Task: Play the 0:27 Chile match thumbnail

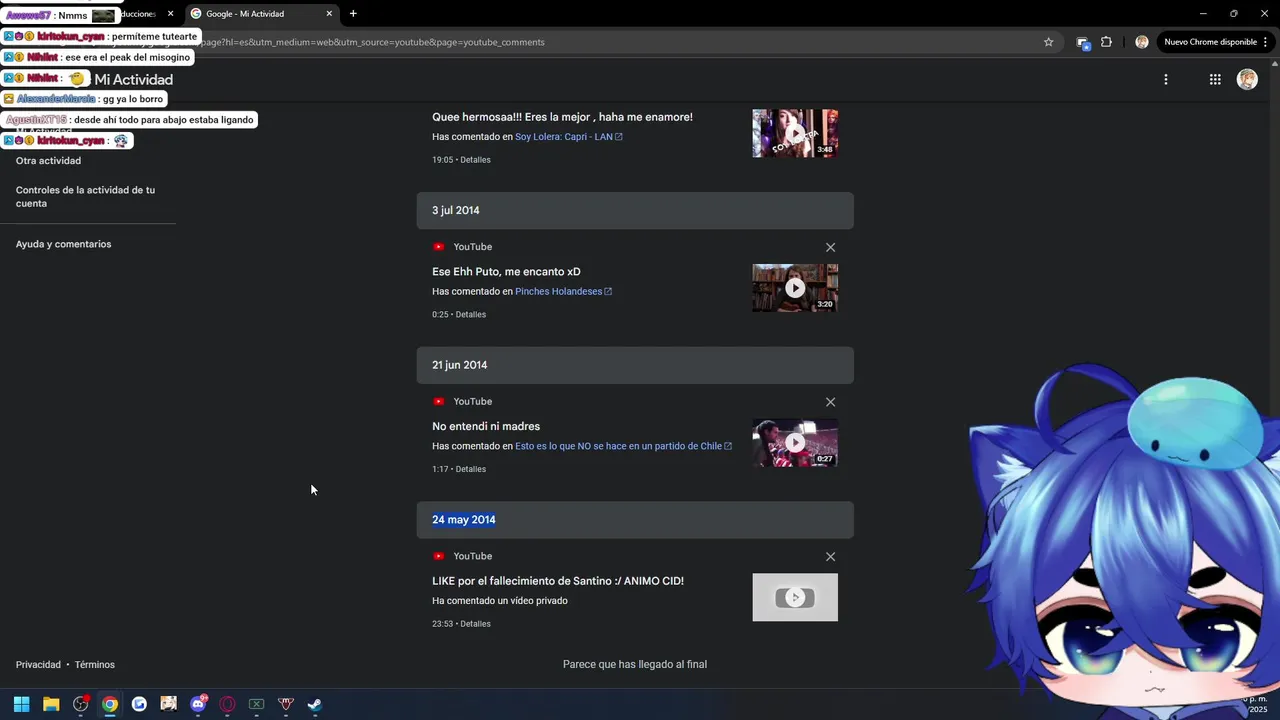Action: point(795,443)
